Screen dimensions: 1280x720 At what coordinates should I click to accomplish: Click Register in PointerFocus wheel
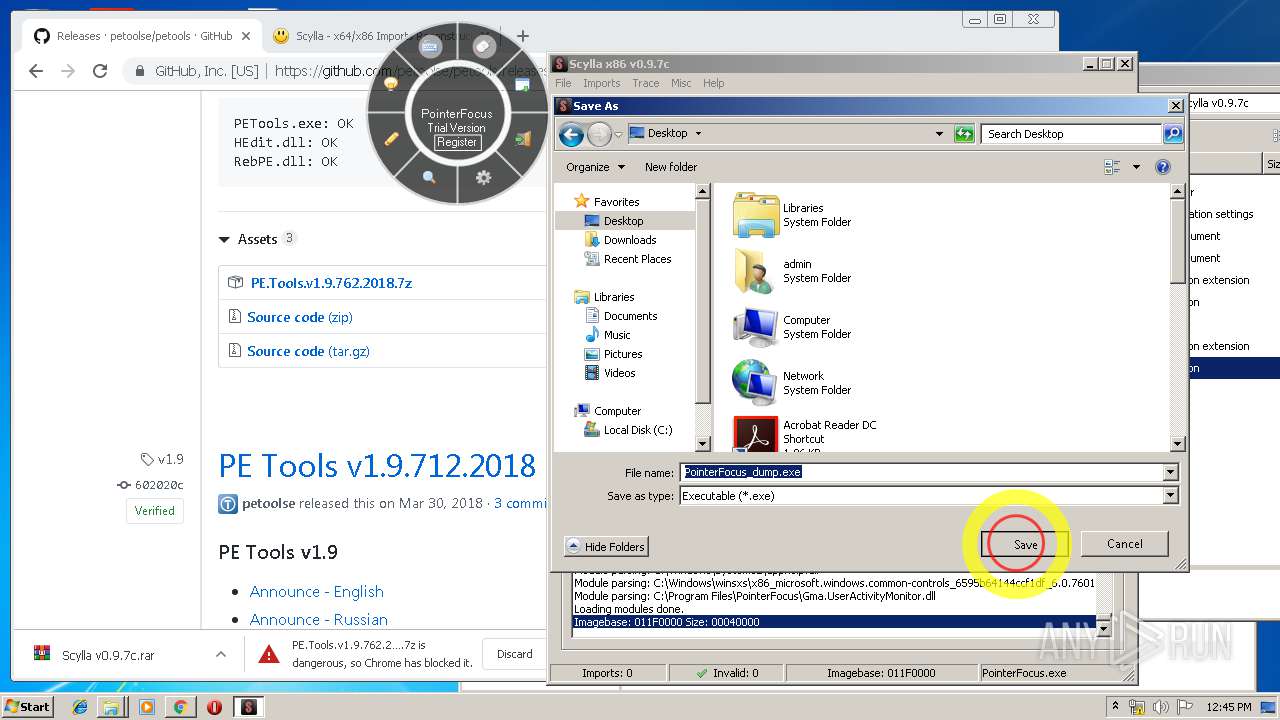[456, 142]
